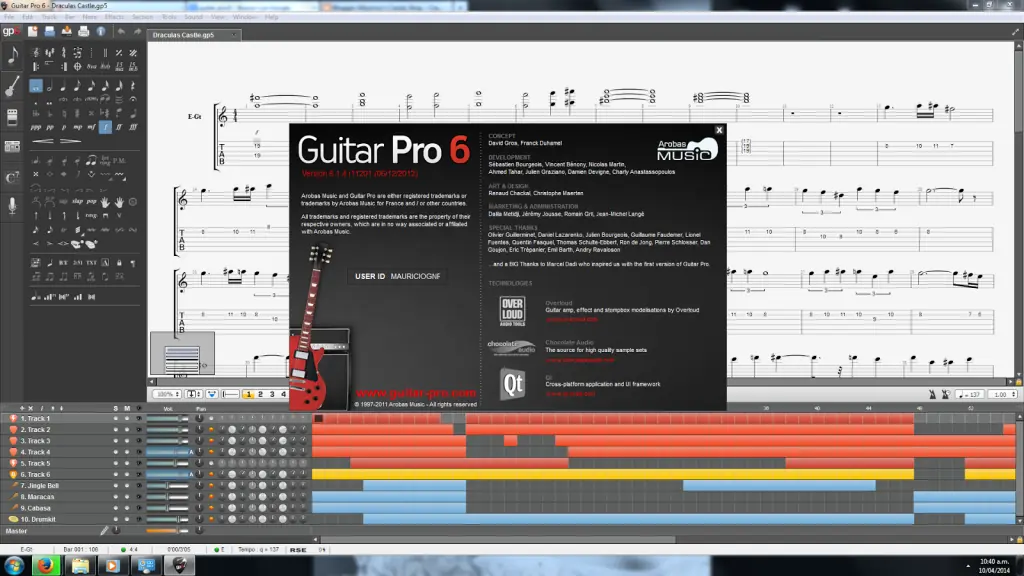Open the instrument guitar panel in sidebar
This screenshot has height=576, width=1024.
click(x=12, y=87)
